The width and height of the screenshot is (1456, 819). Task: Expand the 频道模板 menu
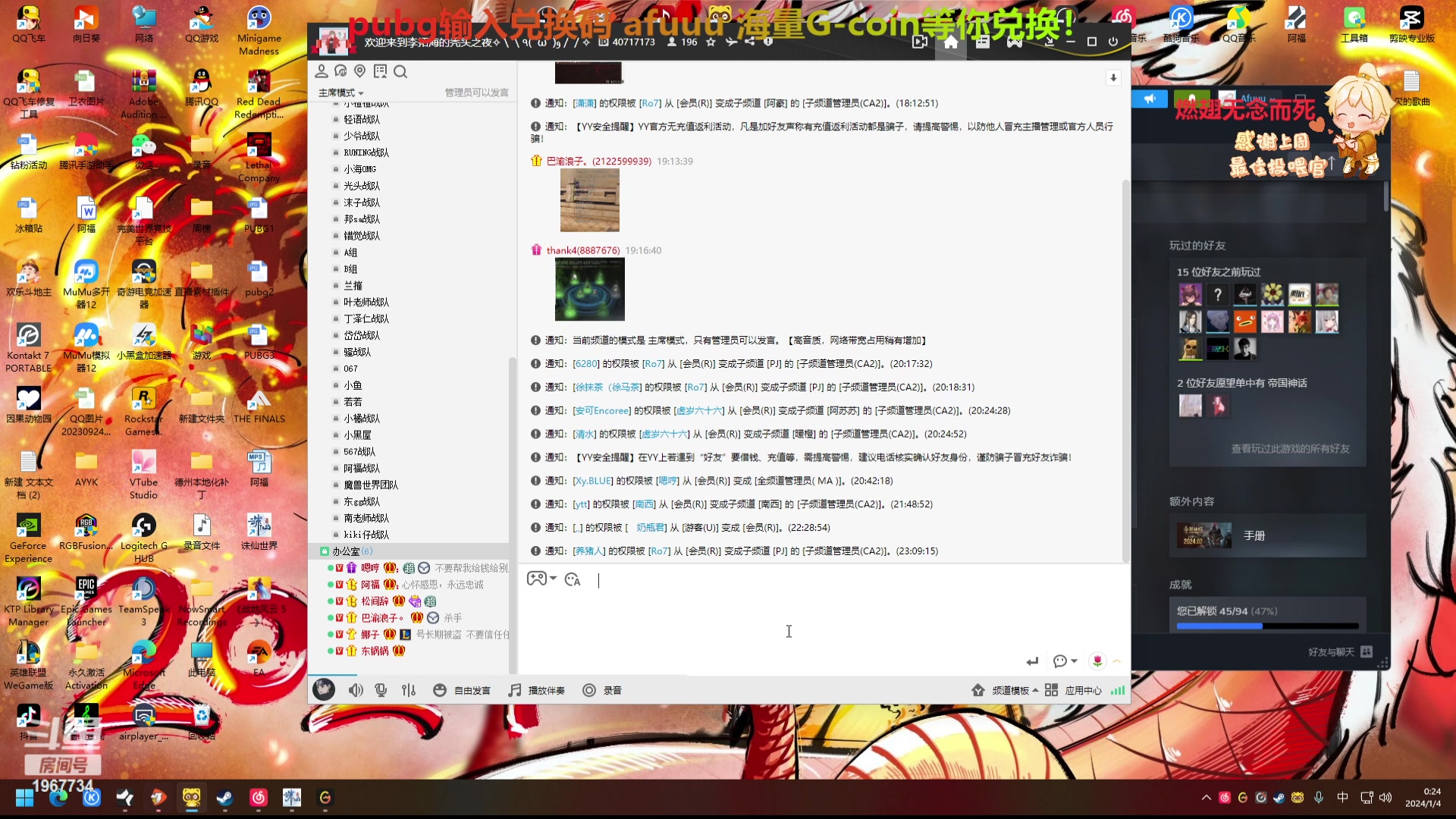click(1005, 690)
